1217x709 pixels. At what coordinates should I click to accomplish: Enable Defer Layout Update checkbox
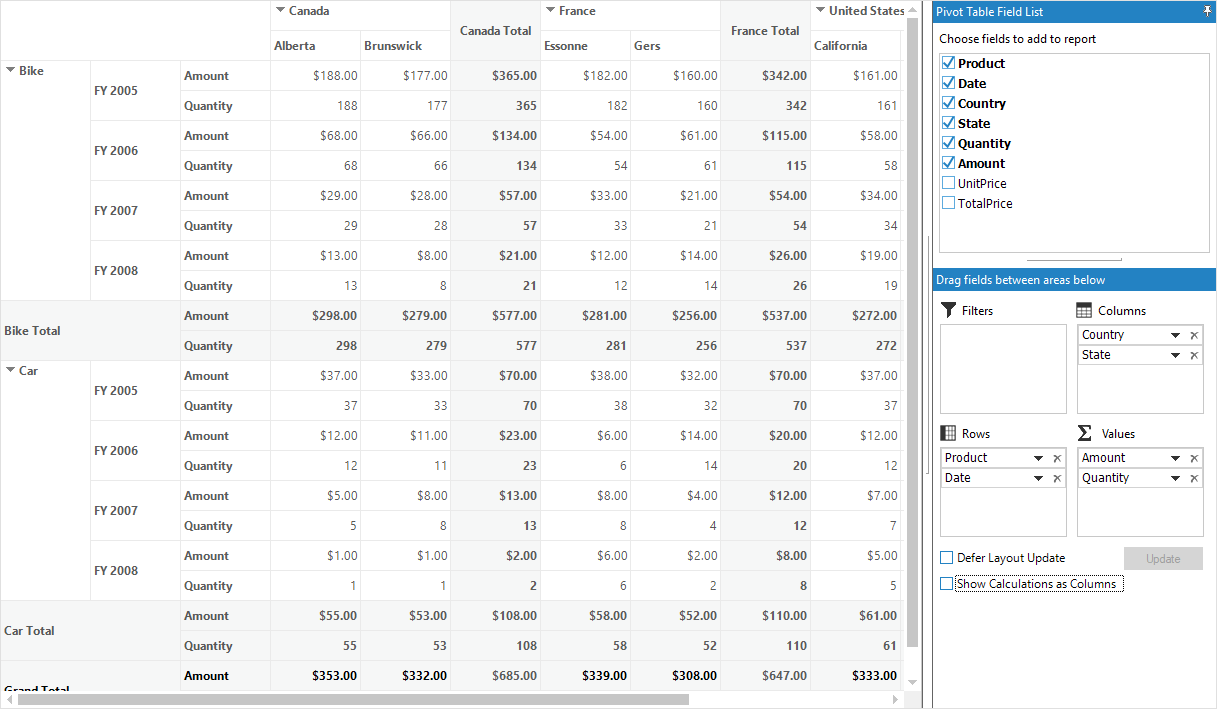tap(947, 558)
